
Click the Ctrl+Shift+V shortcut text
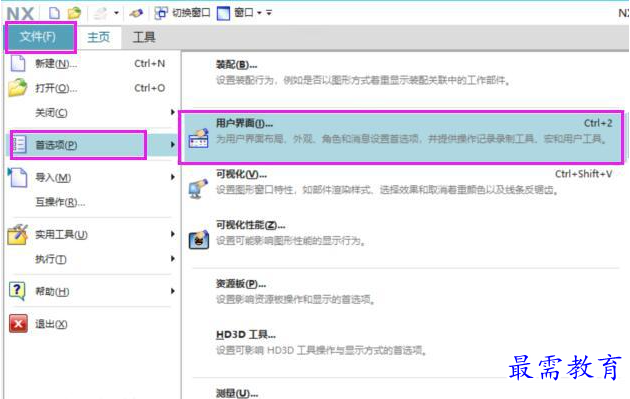point(584,174)
